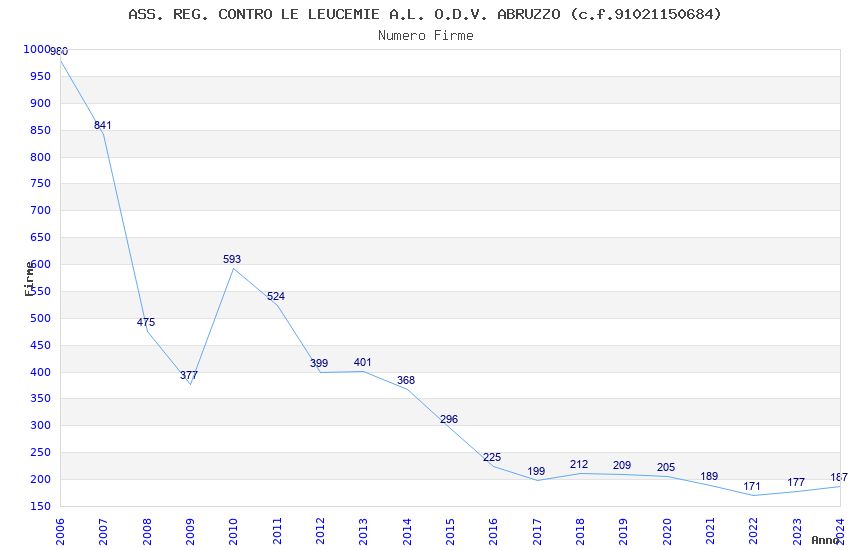The width and height of the screenshot is (850, 550).
Task: Select data label 524 for 2011
Action: click(275, 296)
